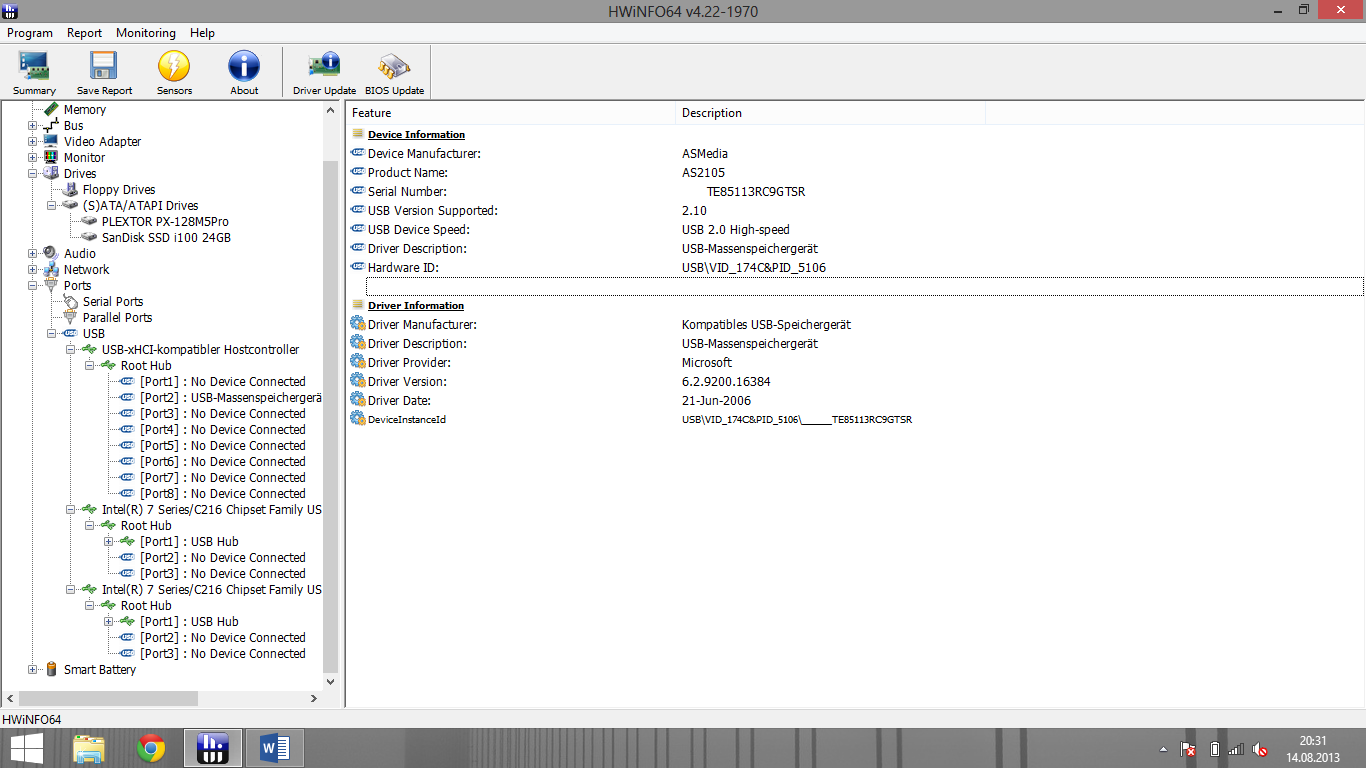Open the Monitoring menu
Screen dimensions: 1366x768
point(146,33)
